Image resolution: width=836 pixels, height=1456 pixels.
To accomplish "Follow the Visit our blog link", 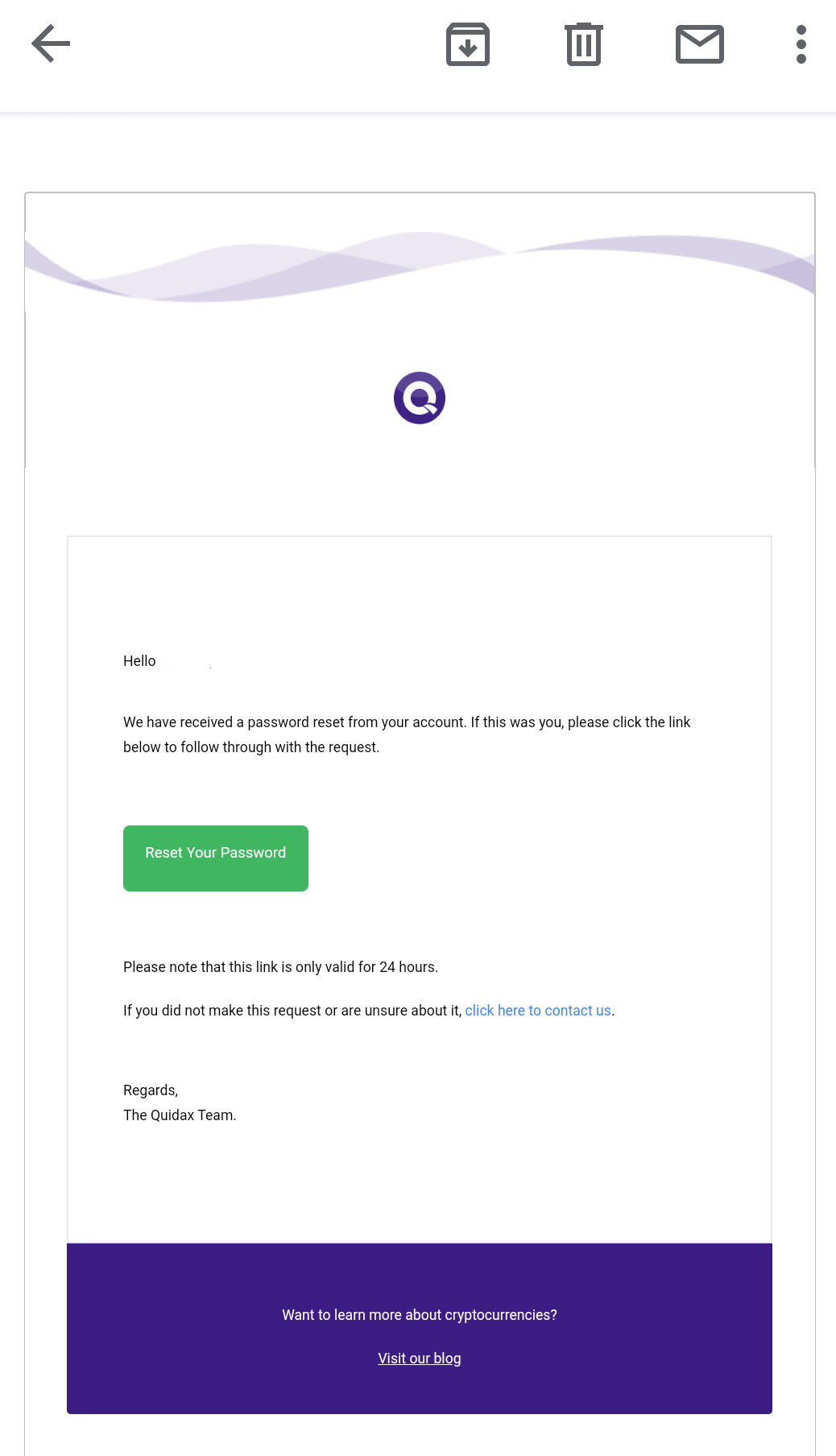I will coord(420,1359).
